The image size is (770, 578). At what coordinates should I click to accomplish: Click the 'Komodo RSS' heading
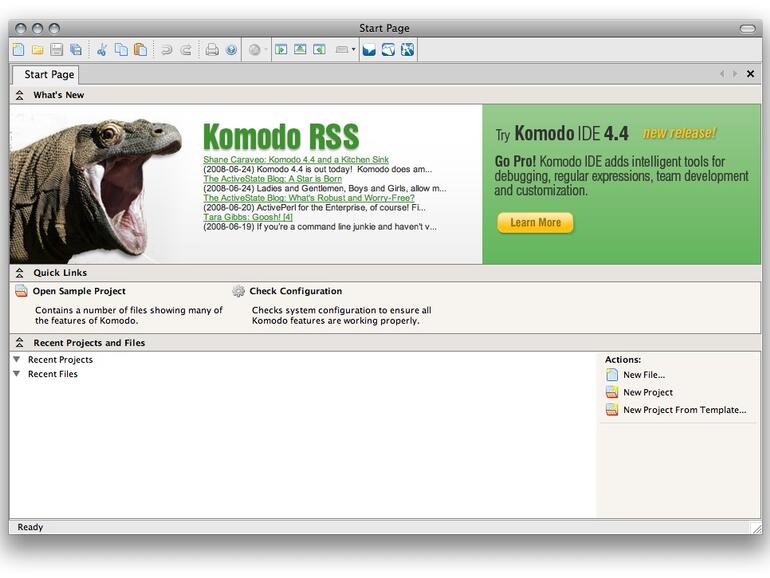[281, 137]
